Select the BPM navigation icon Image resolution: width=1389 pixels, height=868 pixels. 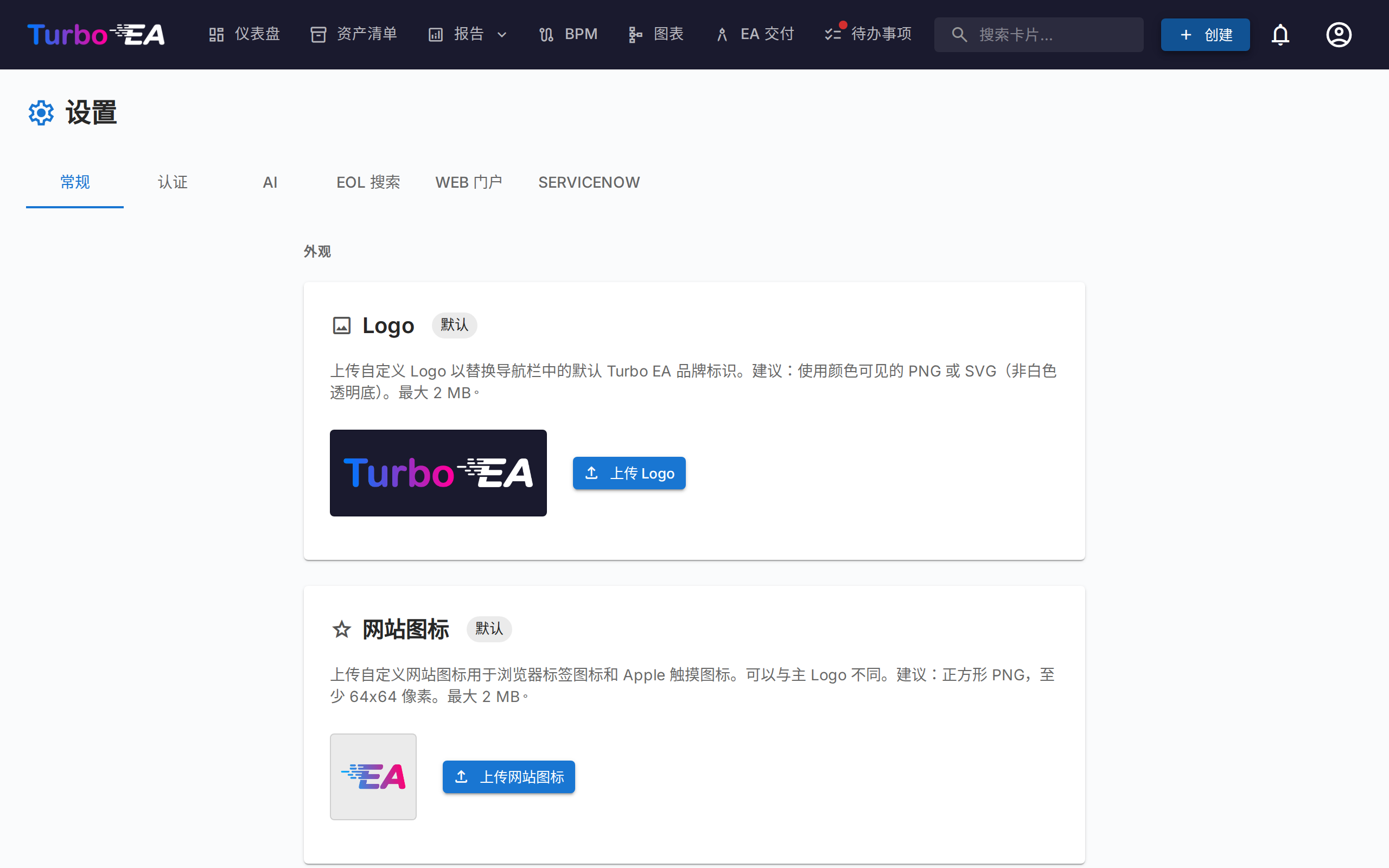point(568,34)
